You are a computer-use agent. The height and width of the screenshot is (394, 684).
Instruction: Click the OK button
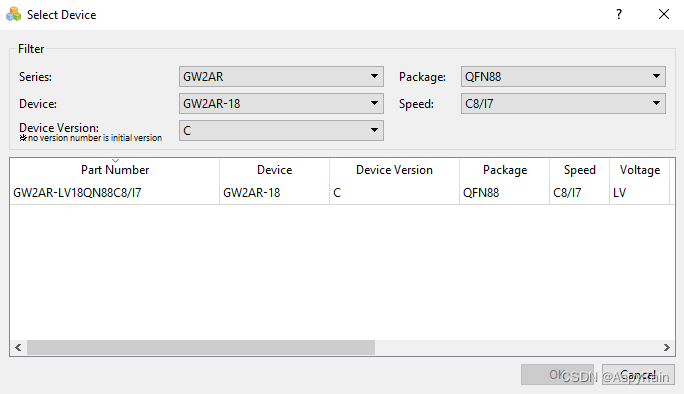coord(557,374)
